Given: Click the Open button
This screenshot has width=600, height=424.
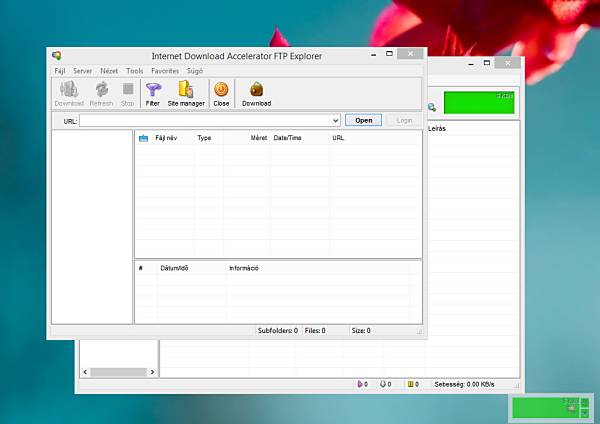Looking at the screenshot, I should [363, 120].
